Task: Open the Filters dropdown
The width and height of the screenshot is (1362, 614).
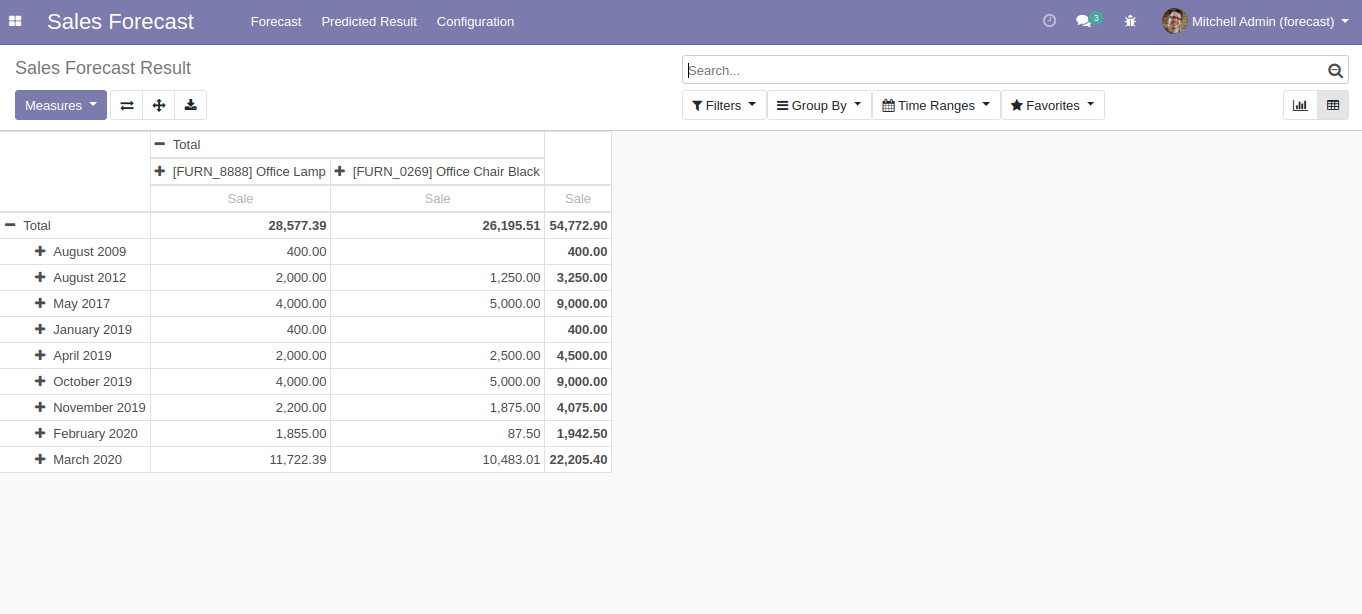Action: tap(724, 105)
